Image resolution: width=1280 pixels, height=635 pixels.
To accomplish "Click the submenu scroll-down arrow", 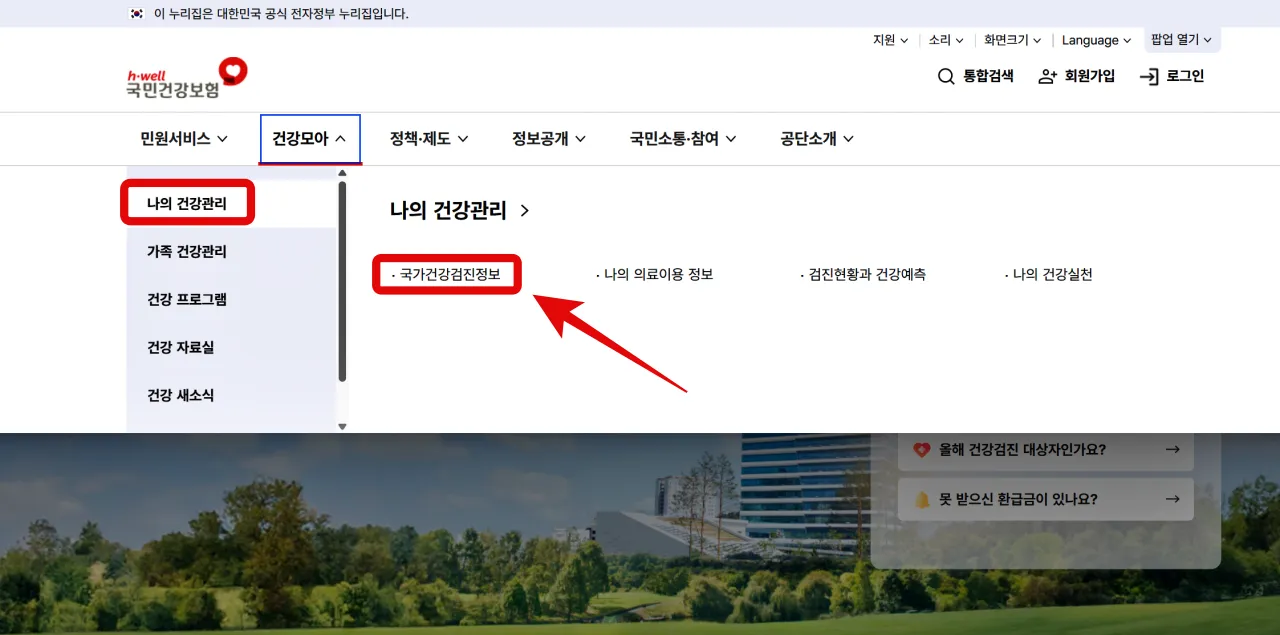I will (342, 426).
